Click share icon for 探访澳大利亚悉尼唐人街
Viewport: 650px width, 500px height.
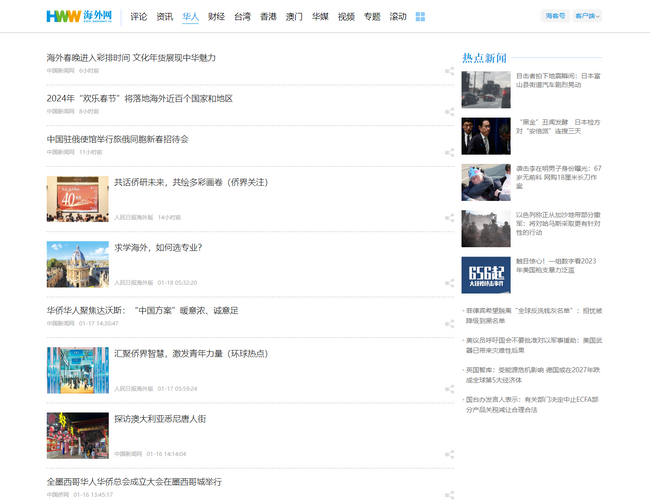coord(449,454)
